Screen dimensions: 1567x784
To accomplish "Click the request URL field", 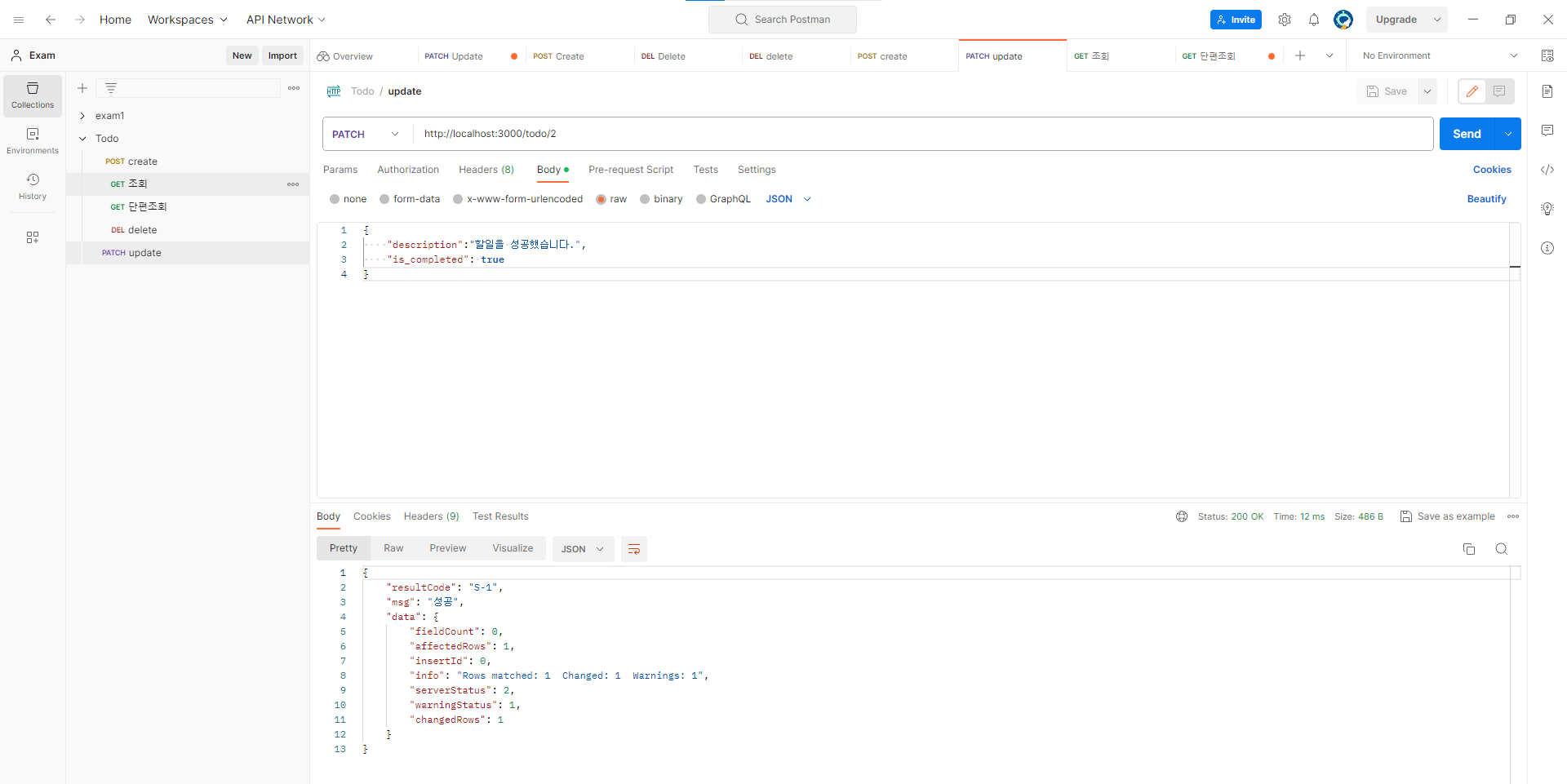I will [922, 134].
